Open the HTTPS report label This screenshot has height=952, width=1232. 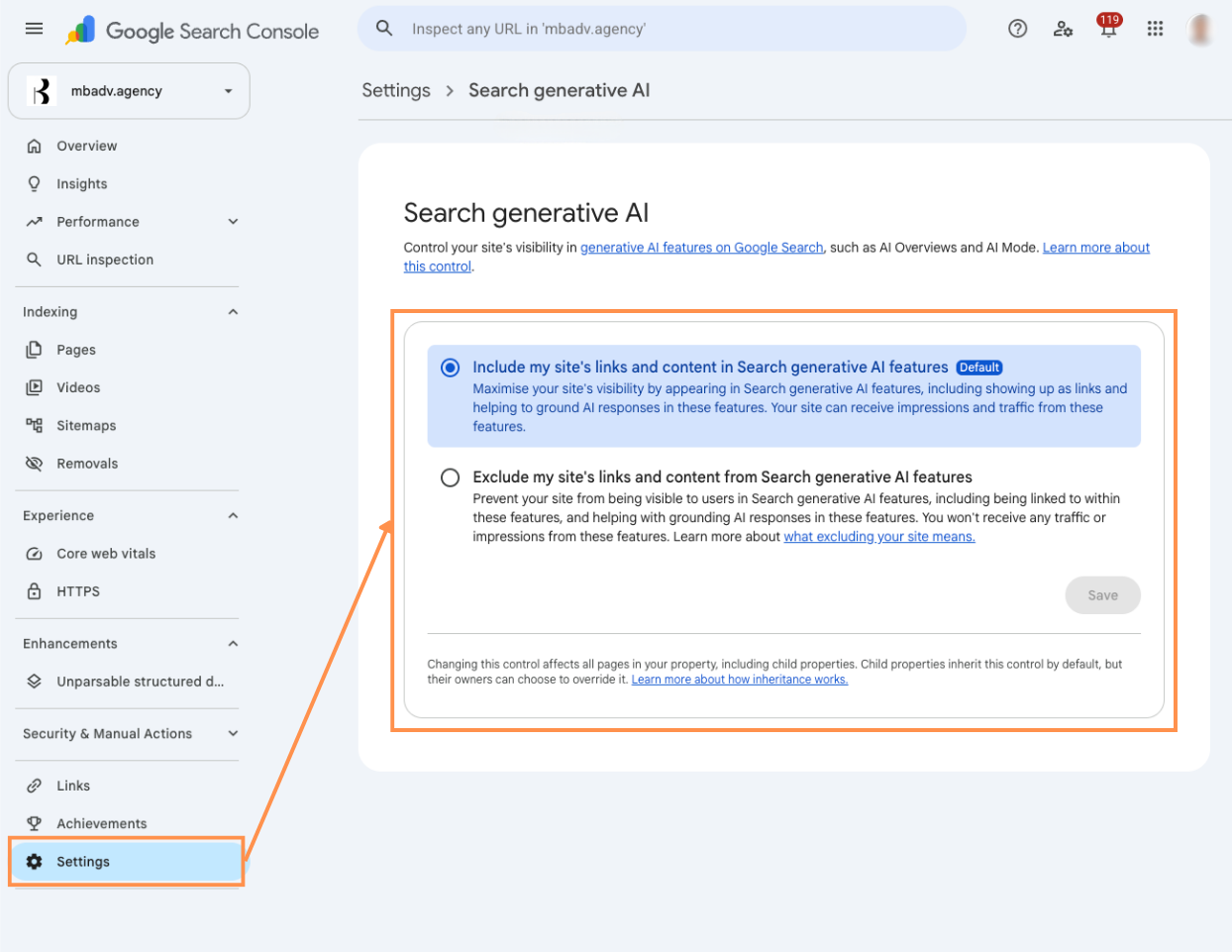point(78,591)
